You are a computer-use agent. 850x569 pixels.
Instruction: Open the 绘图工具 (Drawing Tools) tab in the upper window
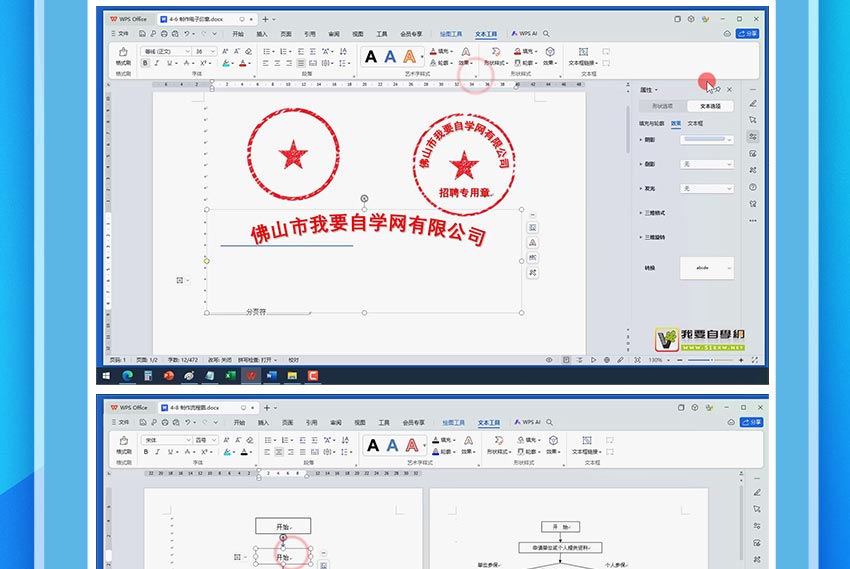pos(450,34)
